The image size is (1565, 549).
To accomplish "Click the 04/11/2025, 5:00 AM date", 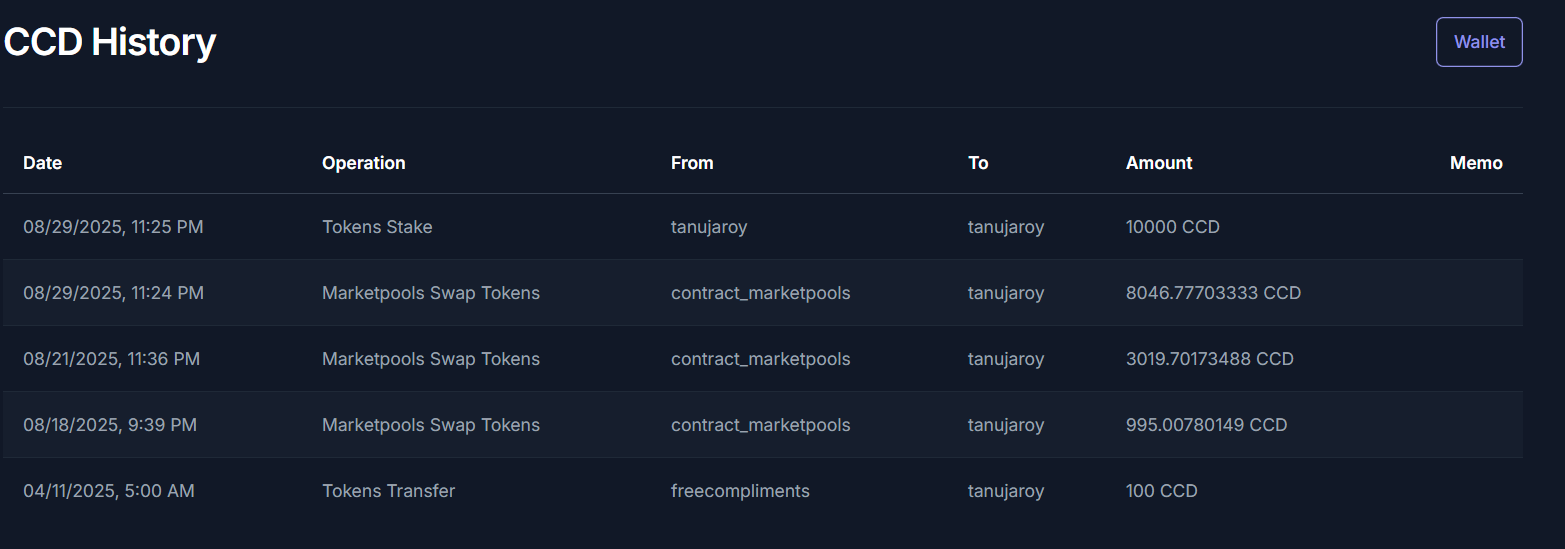I will coord(109,491).
